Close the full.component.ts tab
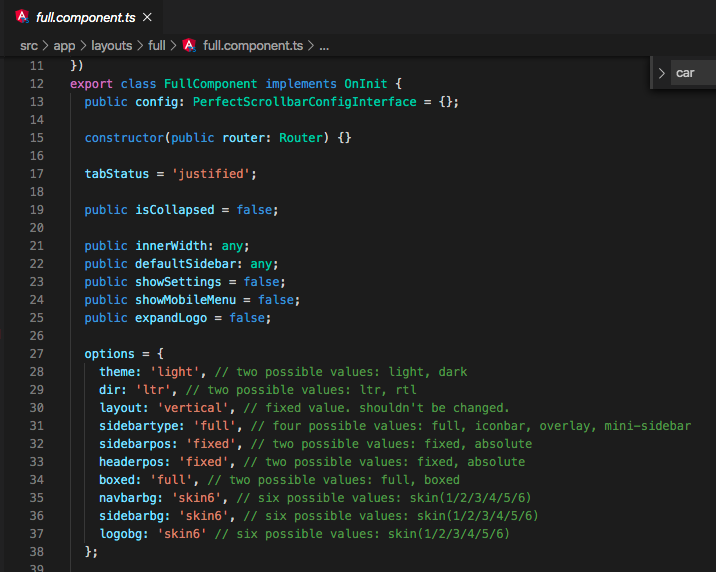716x572 pixels. pyautogui.click(x=147, y=18)
